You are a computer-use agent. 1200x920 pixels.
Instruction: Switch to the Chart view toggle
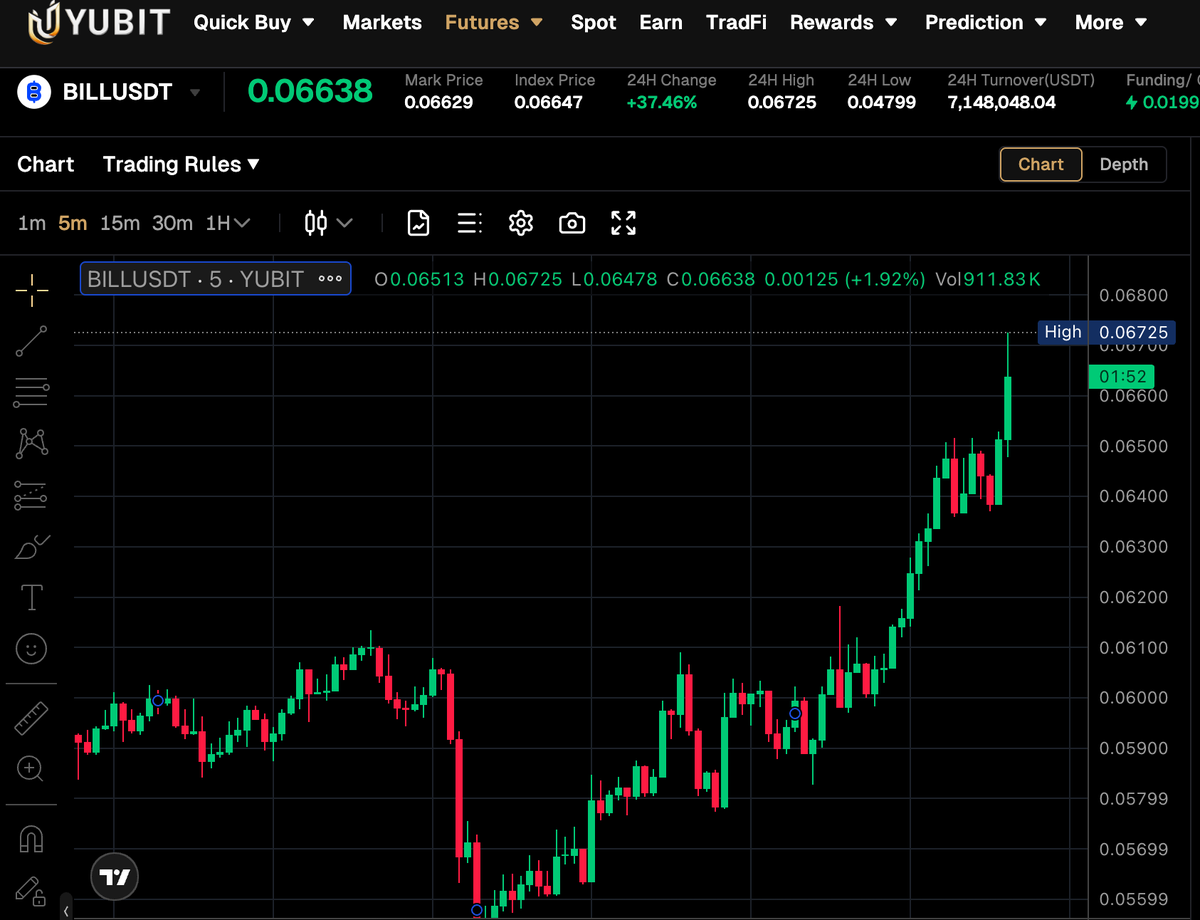[x=1041, y=164]
